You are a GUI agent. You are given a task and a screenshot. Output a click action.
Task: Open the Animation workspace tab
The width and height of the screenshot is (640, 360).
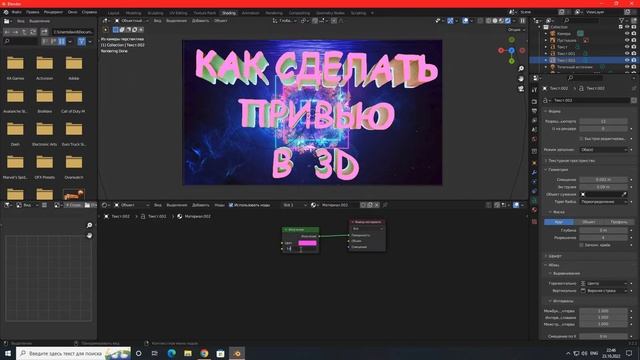pyautogui.click(x=250, y=13)
